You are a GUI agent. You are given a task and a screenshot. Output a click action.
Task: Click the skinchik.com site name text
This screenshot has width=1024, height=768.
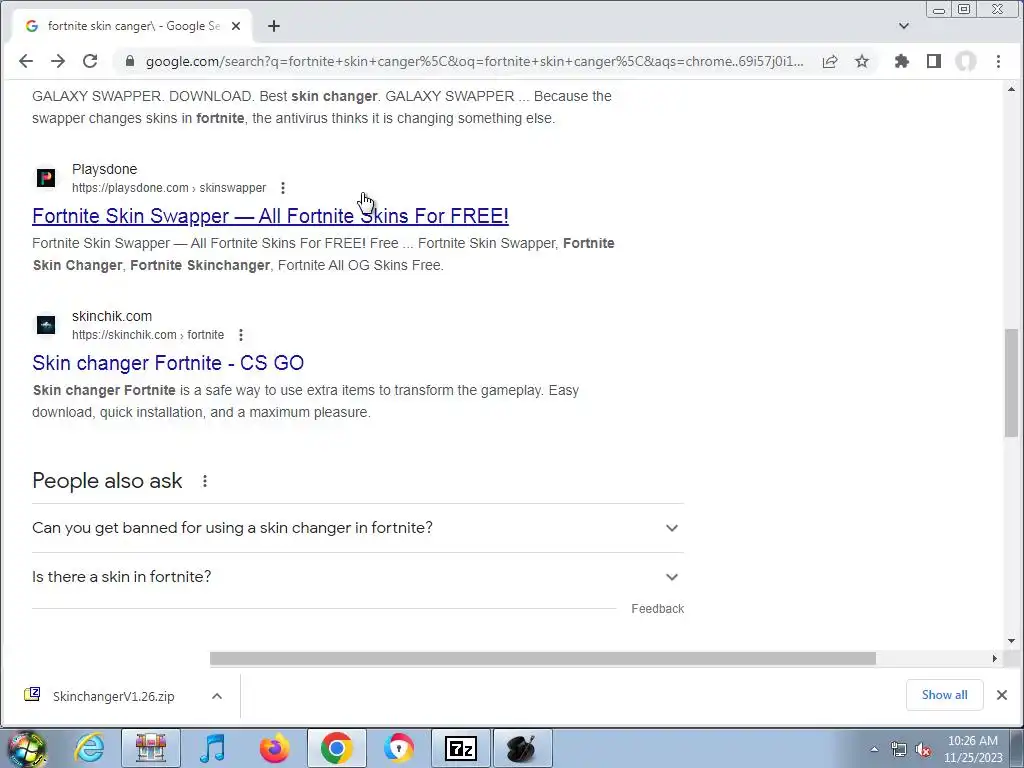coord(112,316)
